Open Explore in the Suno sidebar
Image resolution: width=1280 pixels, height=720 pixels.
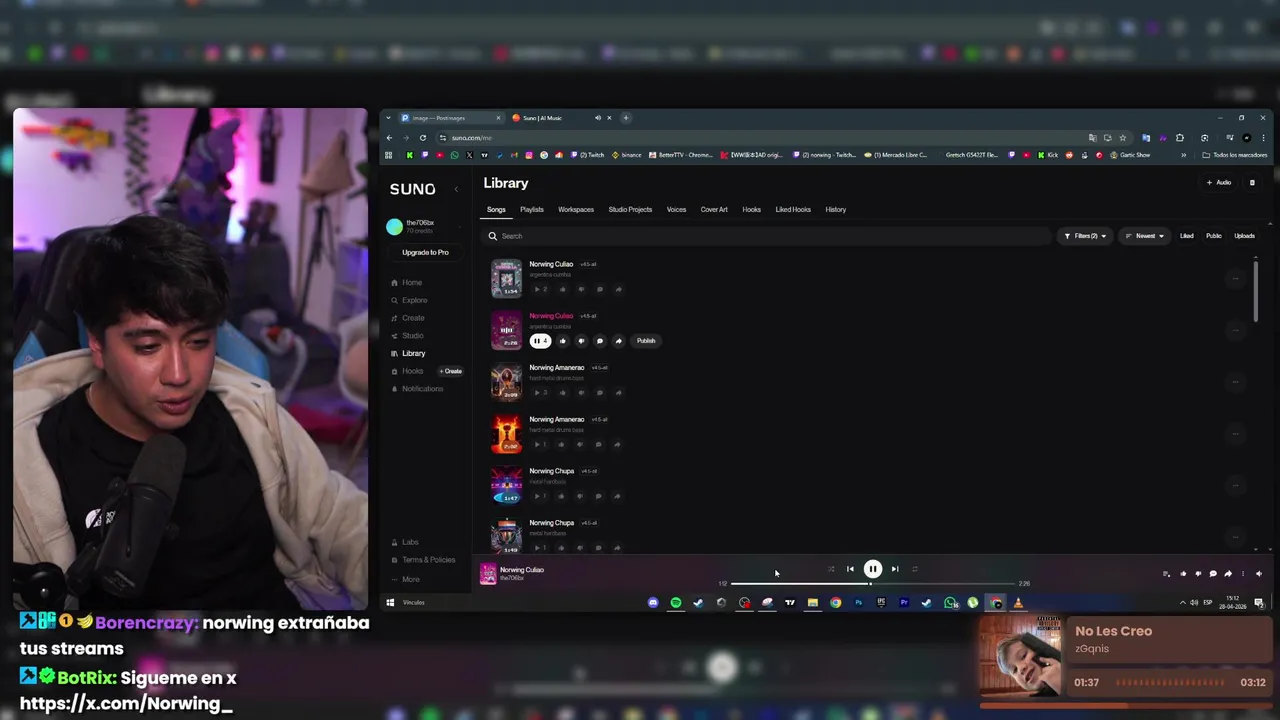(x=409, y=300)
